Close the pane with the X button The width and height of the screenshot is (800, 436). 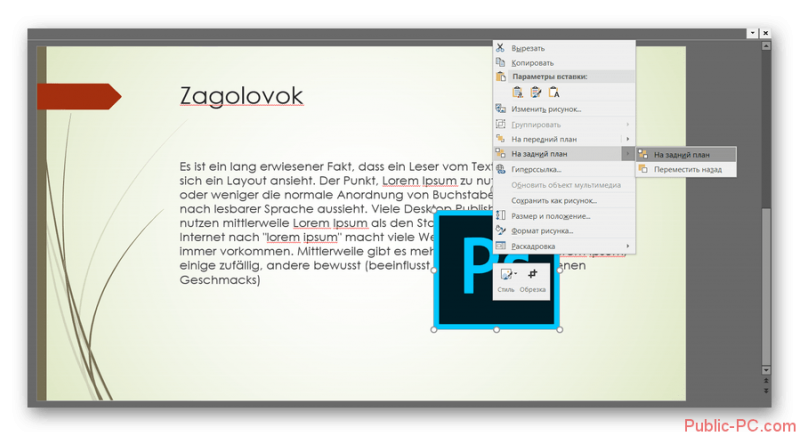[x=765, y=33]
